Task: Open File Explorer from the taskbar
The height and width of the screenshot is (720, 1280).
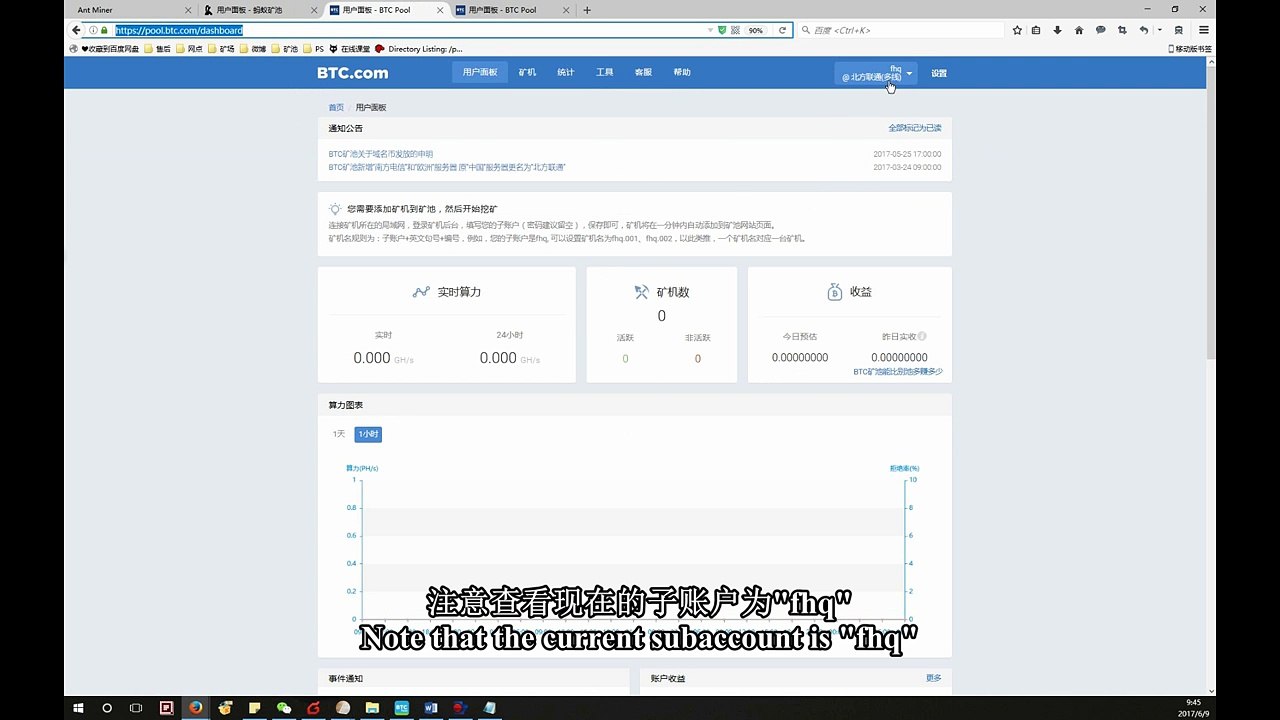Action: pos(372,708)
